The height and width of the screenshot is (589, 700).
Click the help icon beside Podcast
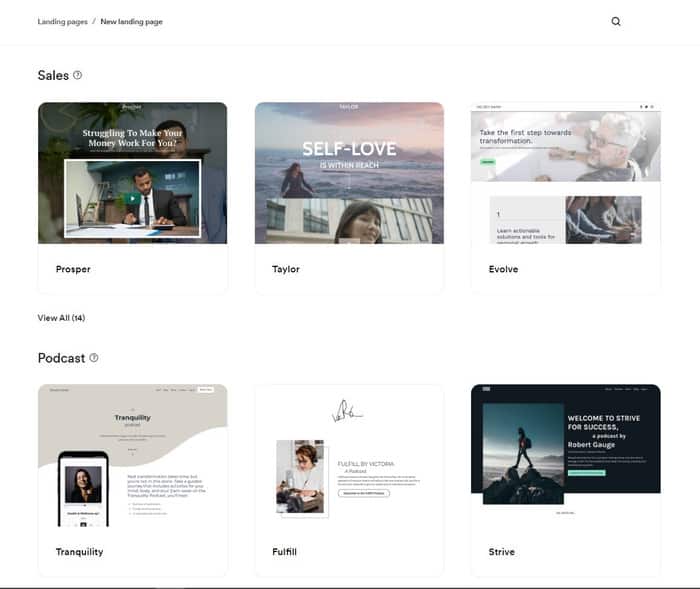click(94, 358)
